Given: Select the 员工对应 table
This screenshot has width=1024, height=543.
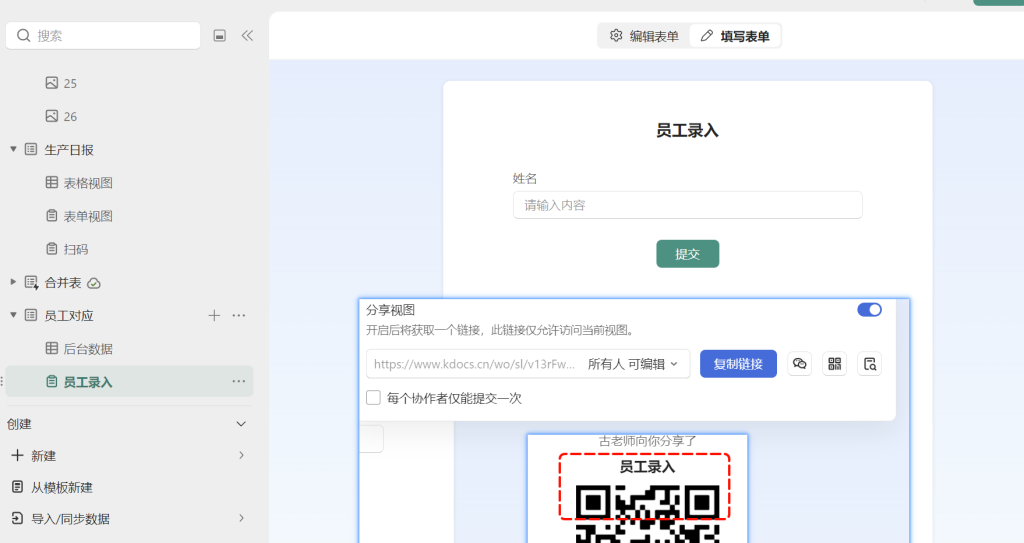Looking at the screenshot, I should 69,316.
